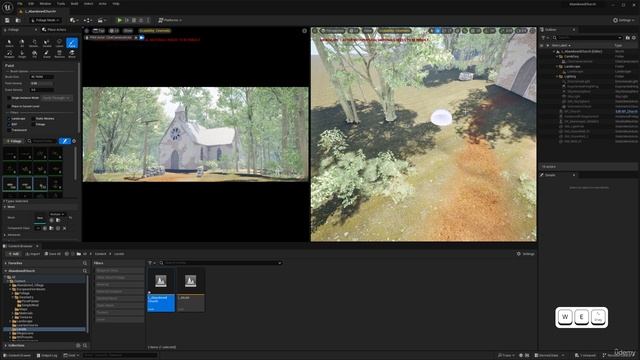This screenshot has width=640, height=360.
Task: Click Save All in content browser
Action: 53,254
